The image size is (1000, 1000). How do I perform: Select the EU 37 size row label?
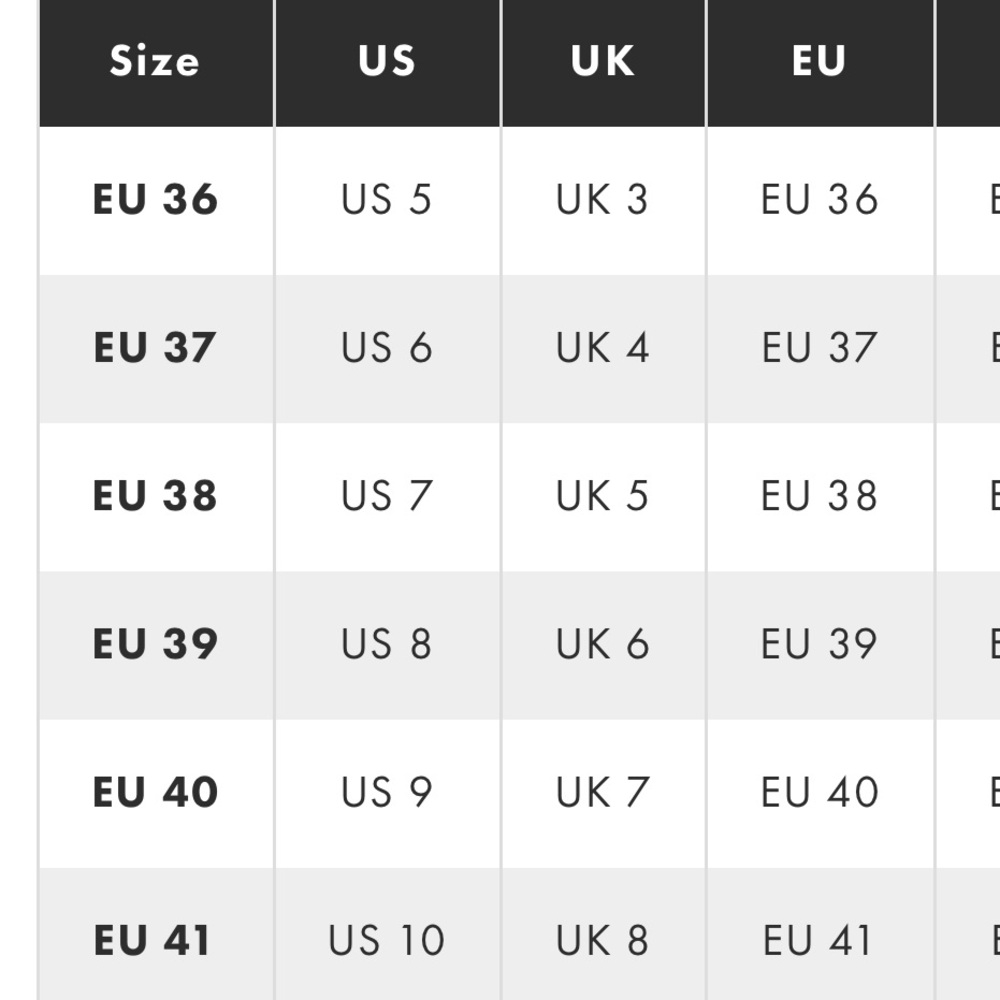click(x=155, y=348)
